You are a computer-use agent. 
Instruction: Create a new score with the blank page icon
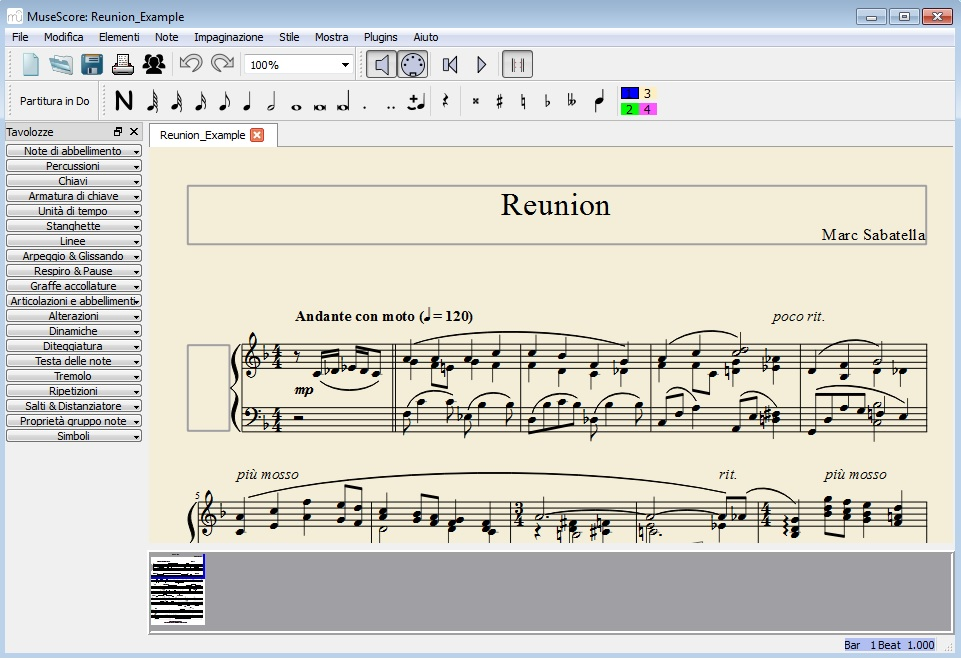tap(31, 64)
